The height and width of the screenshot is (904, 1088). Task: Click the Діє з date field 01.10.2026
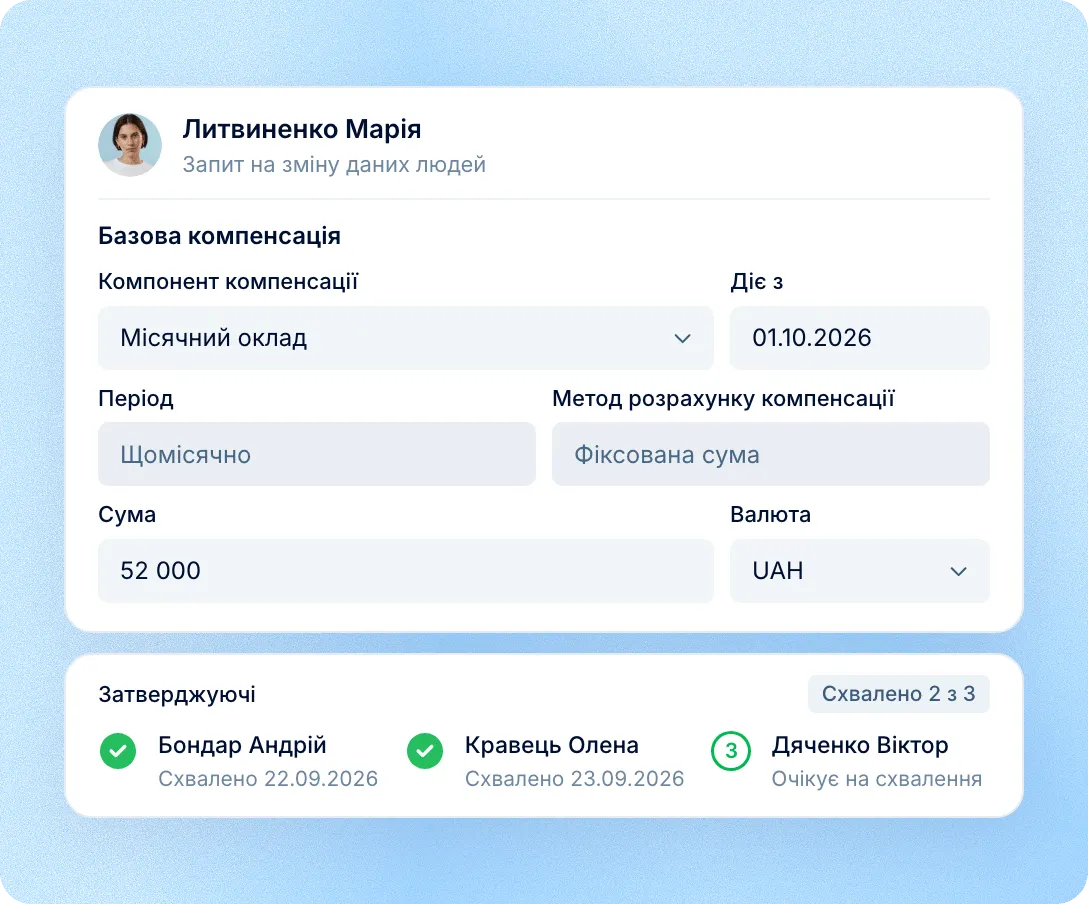(x=860, y=338)
